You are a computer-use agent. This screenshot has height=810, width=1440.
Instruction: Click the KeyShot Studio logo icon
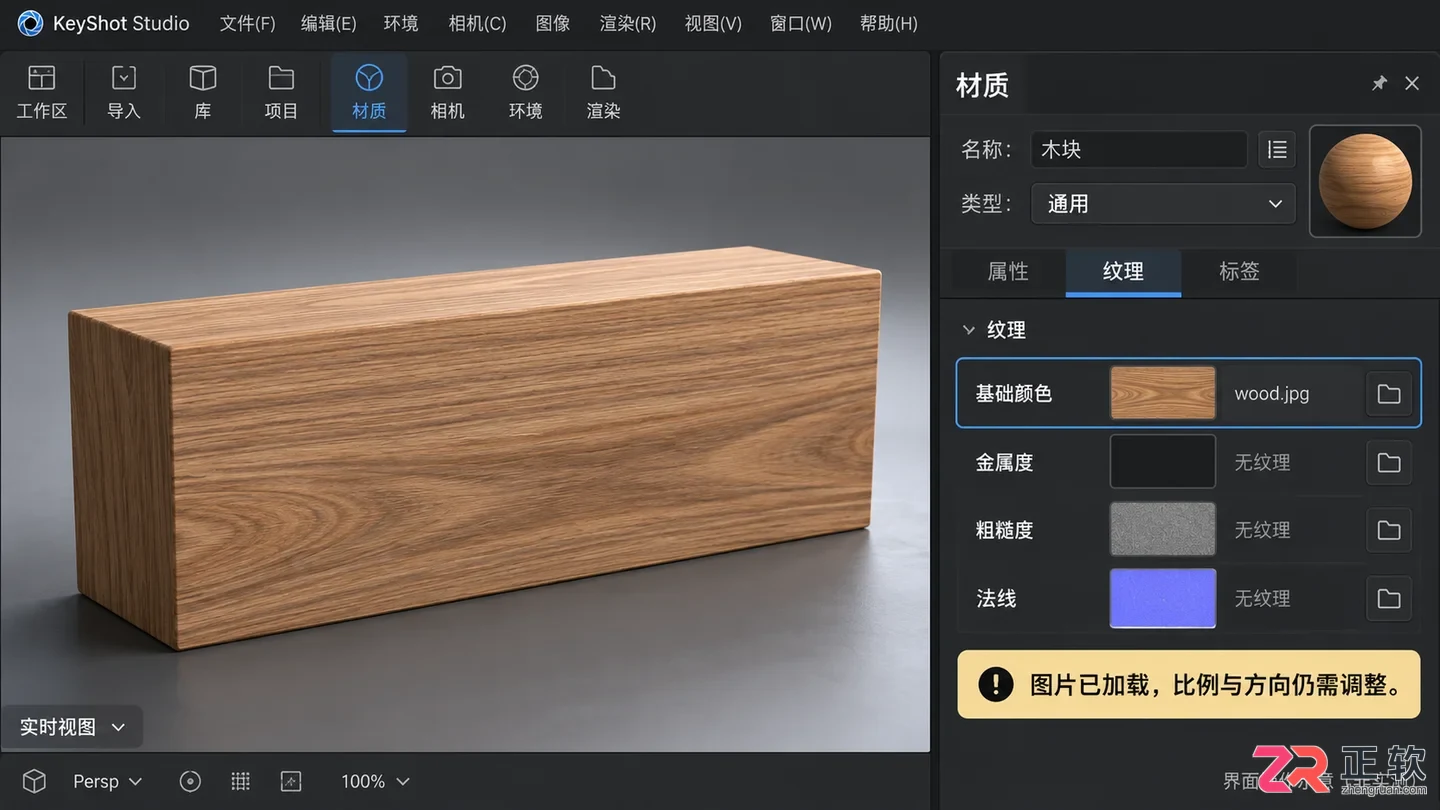pyautogui.click(x=30, y=23)
